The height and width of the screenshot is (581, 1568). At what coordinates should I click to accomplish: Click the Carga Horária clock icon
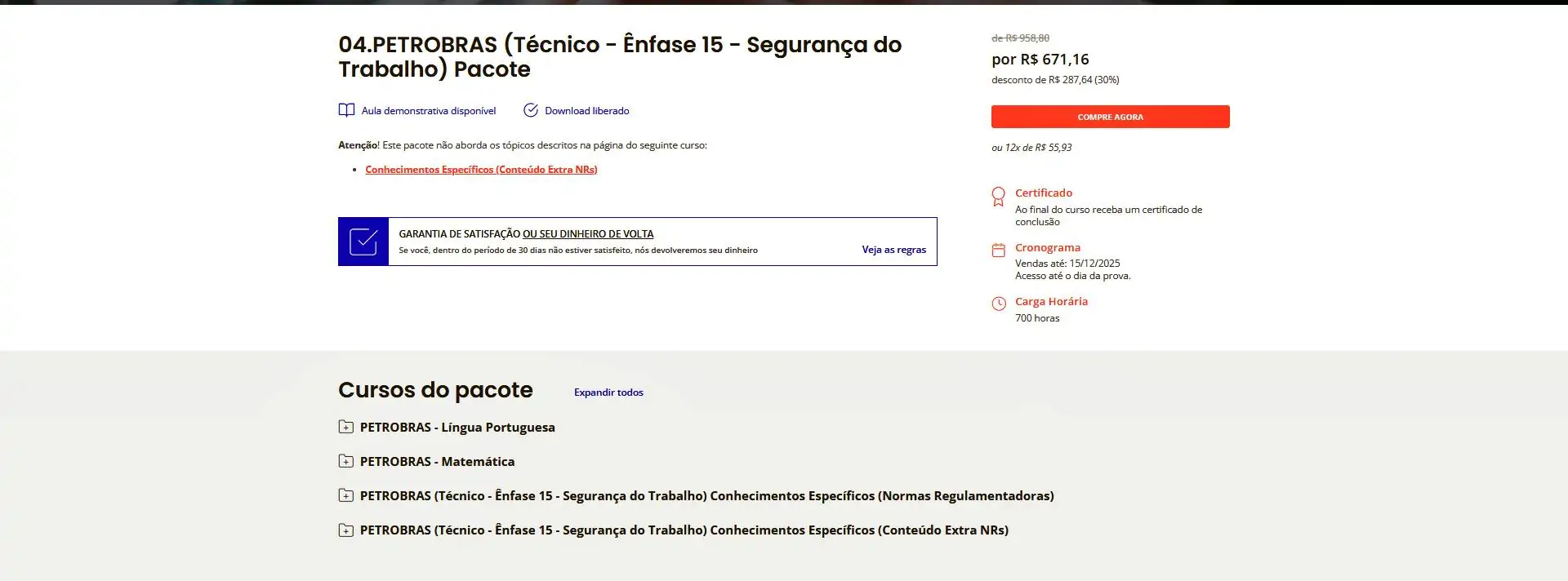click(x=998, y=304)
